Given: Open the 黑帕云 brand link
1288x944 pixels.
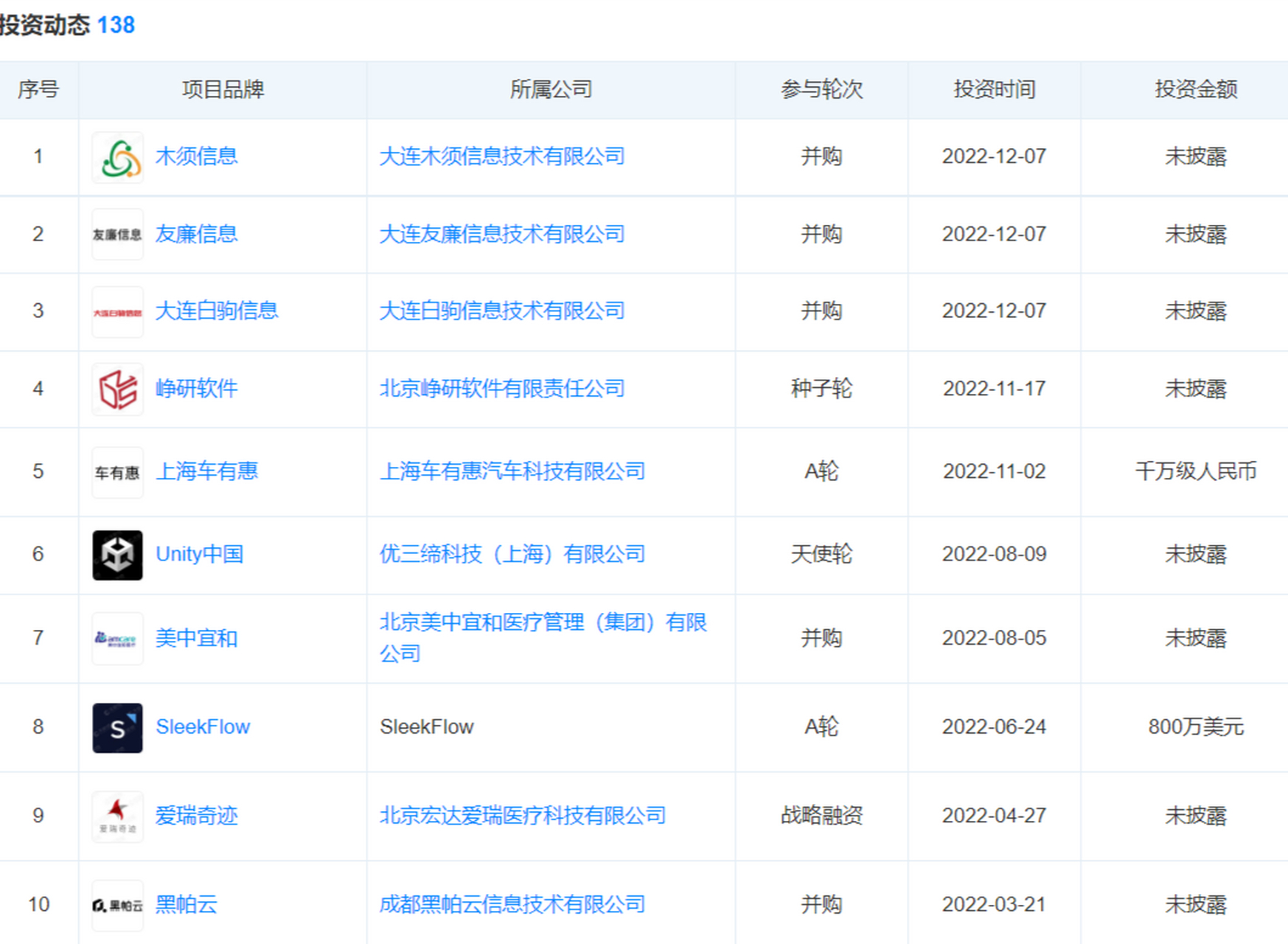Looking at the screenshot, I should (x=186, y=903).
